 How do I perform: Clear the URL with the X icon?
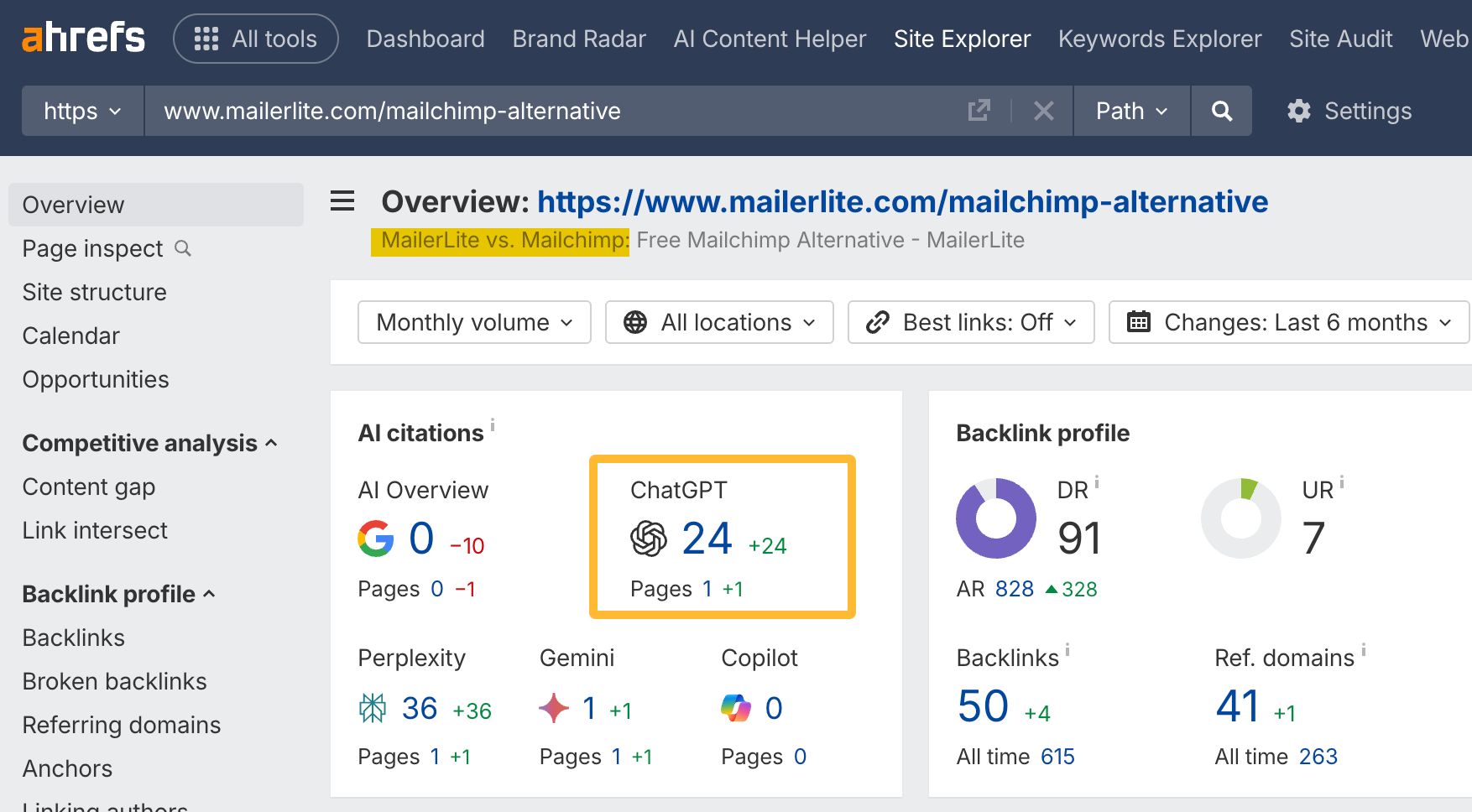tap(1043, 110)
